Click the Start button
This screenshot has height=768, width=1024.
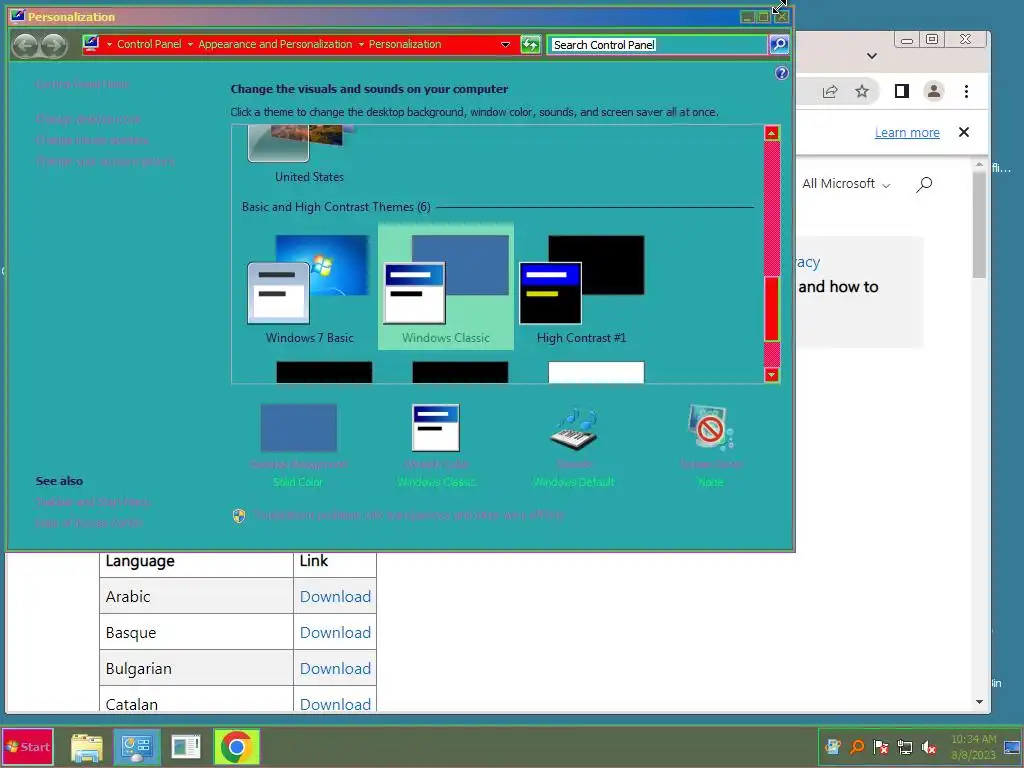point(27,747)
